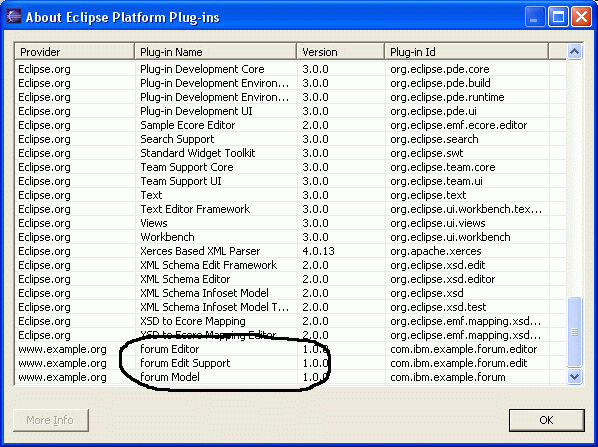Select the plug-in named Text
This screenshot has height=447, width=598.
point(290,195)
